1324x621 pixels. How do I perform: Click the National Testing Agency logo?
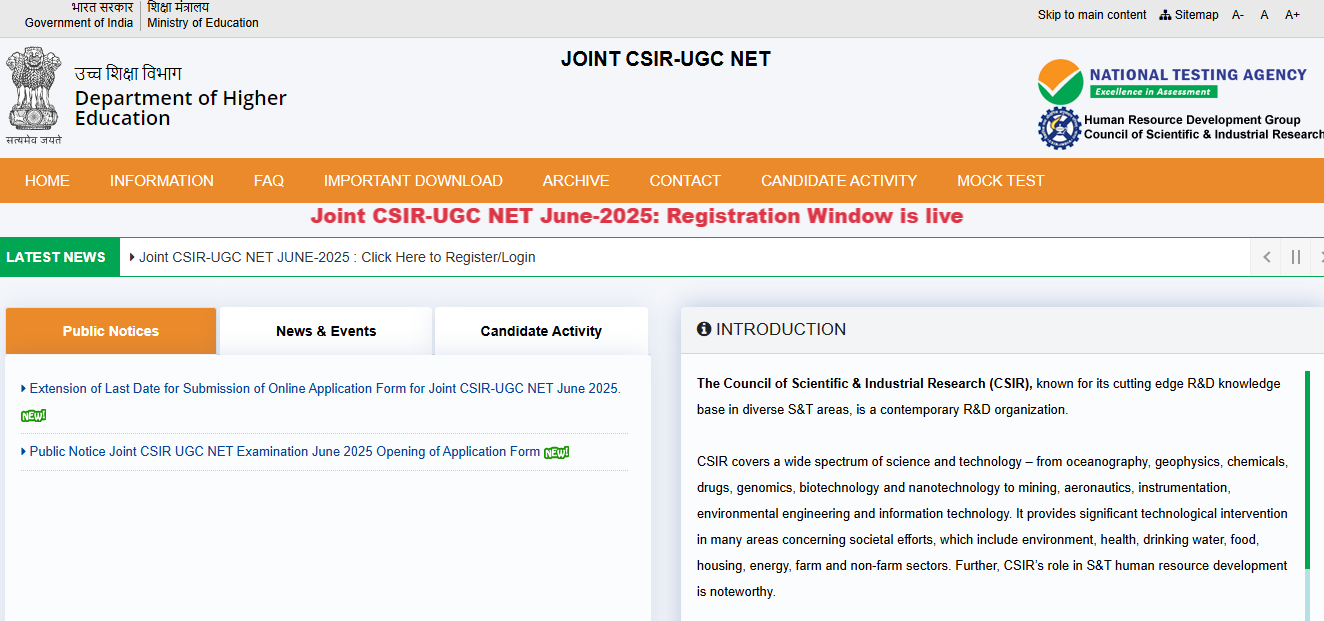(x=1172, y=81)
